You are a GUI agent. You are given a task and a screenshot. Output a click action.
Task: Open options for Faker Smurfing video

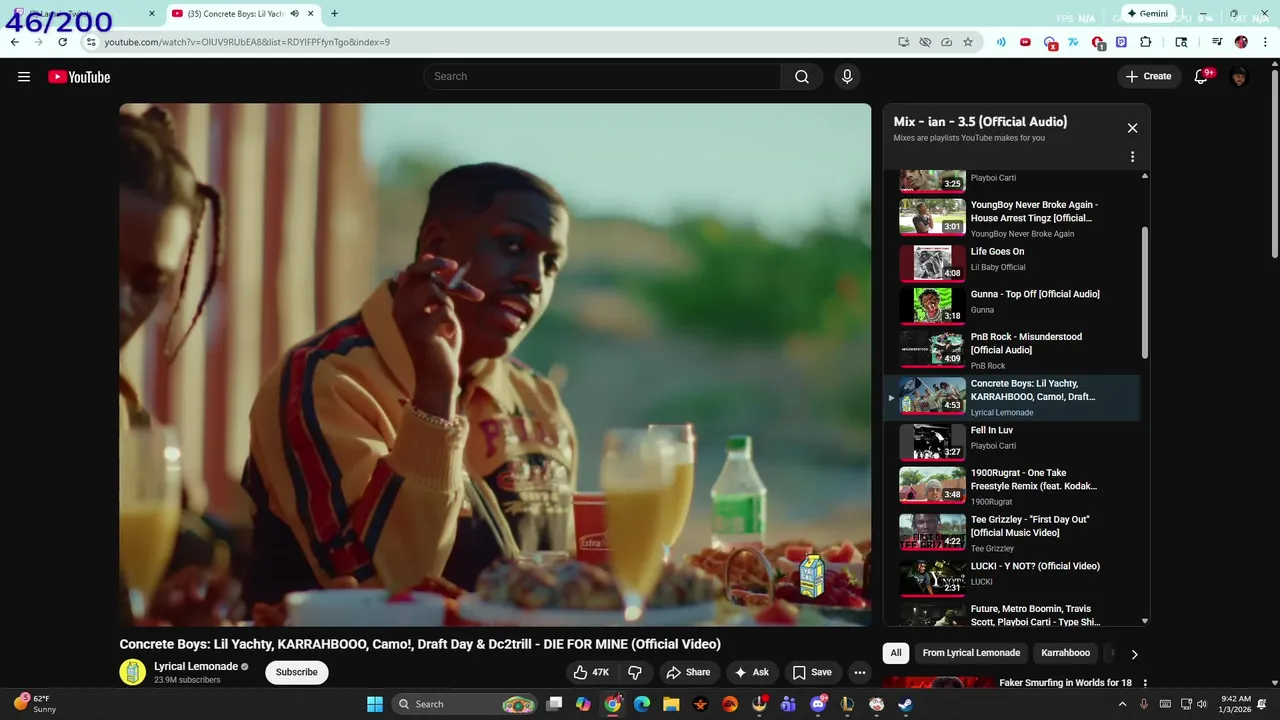(x=1144, y=684)
